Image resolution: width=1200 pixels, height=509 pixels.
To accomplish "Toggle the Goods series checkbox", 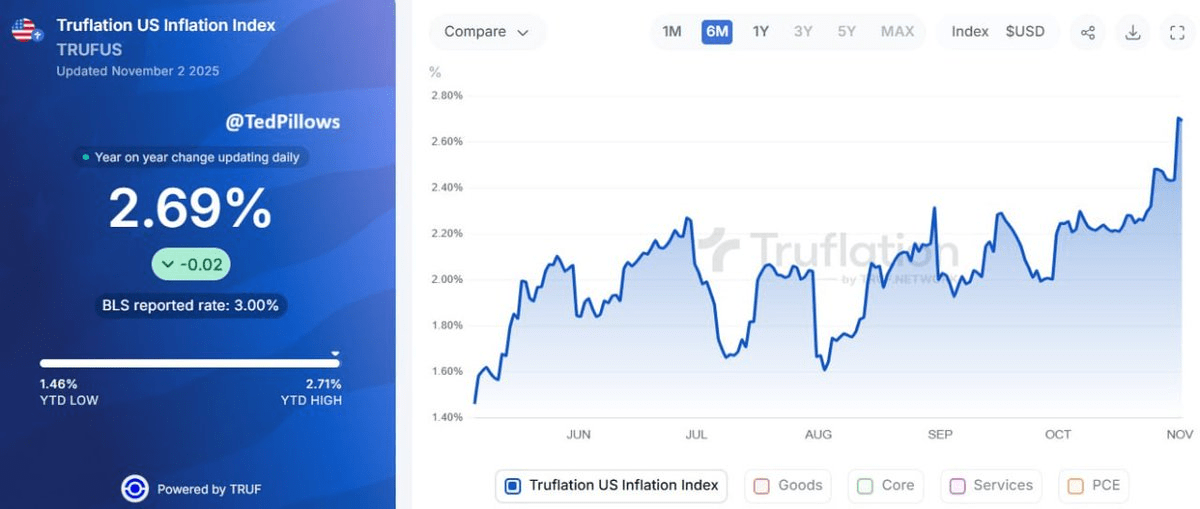I will 760,486.
